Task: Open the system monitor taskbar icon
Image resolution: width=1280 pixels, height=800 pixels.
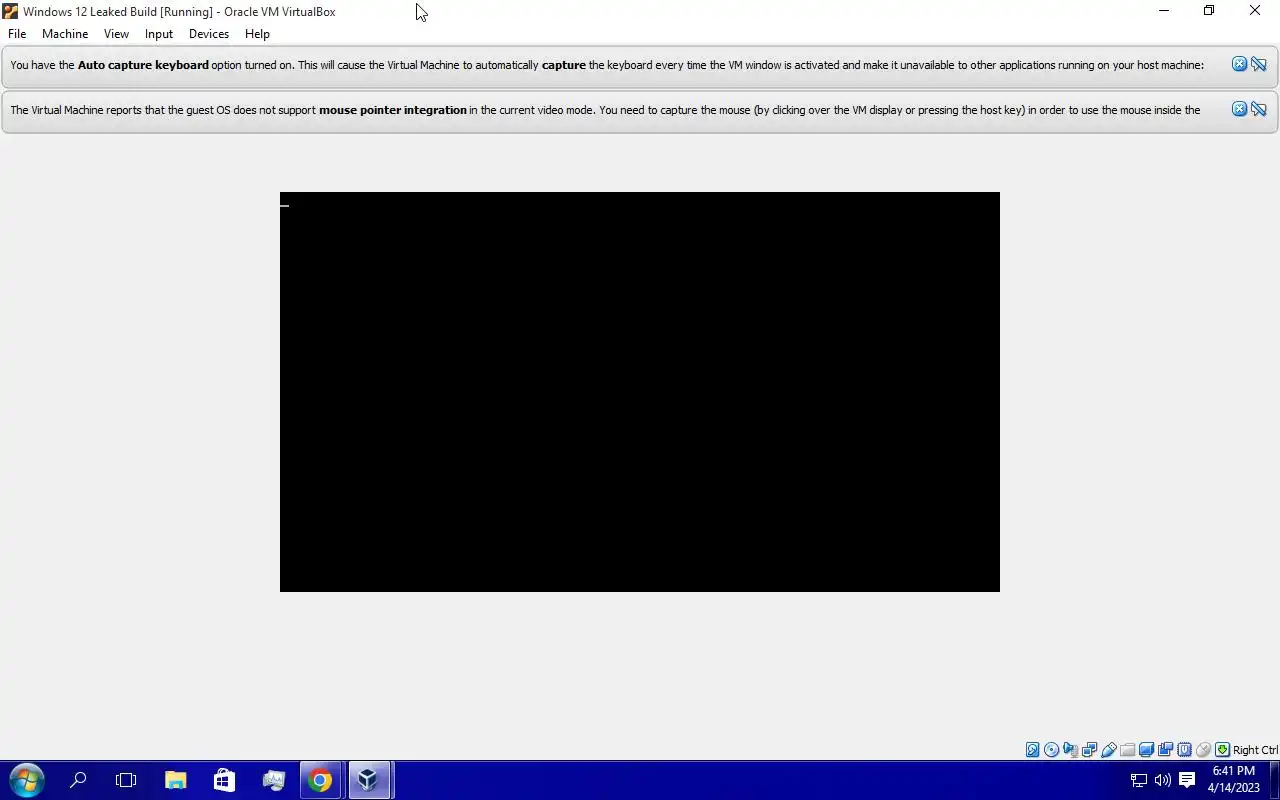Action: point(273,780)
